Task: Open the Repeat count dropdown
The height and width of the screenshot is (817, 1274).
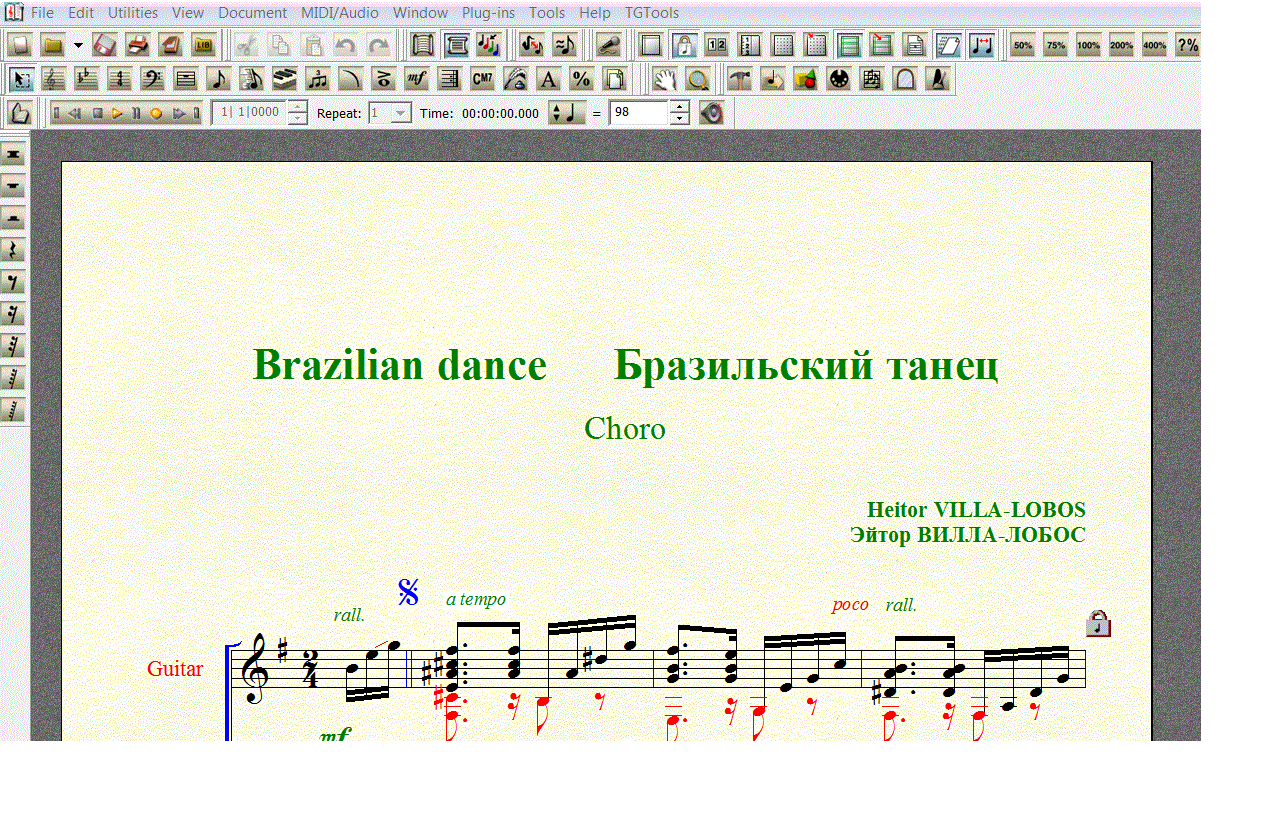Action: tap(401, 113)
